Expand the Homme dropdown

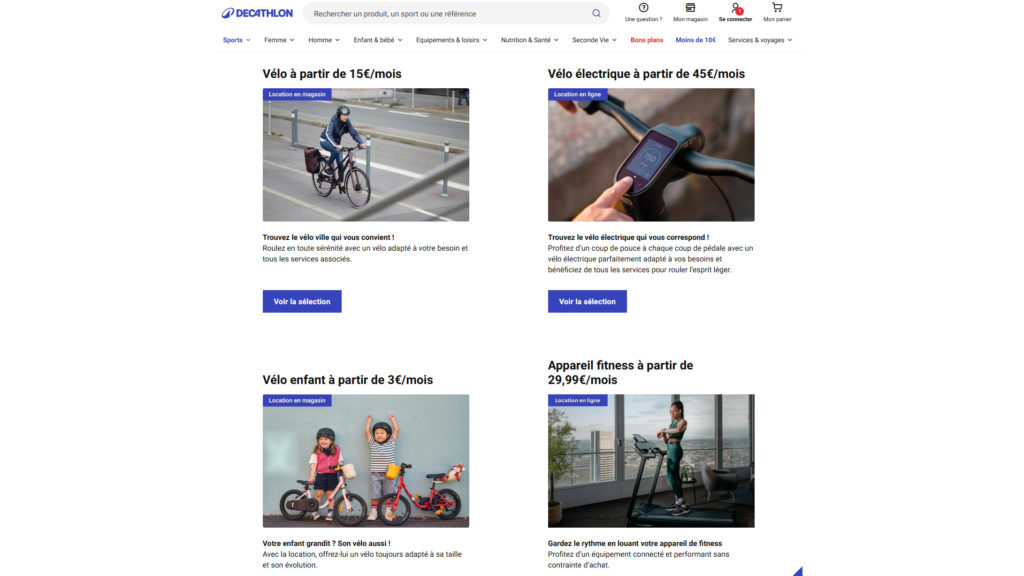324,40
